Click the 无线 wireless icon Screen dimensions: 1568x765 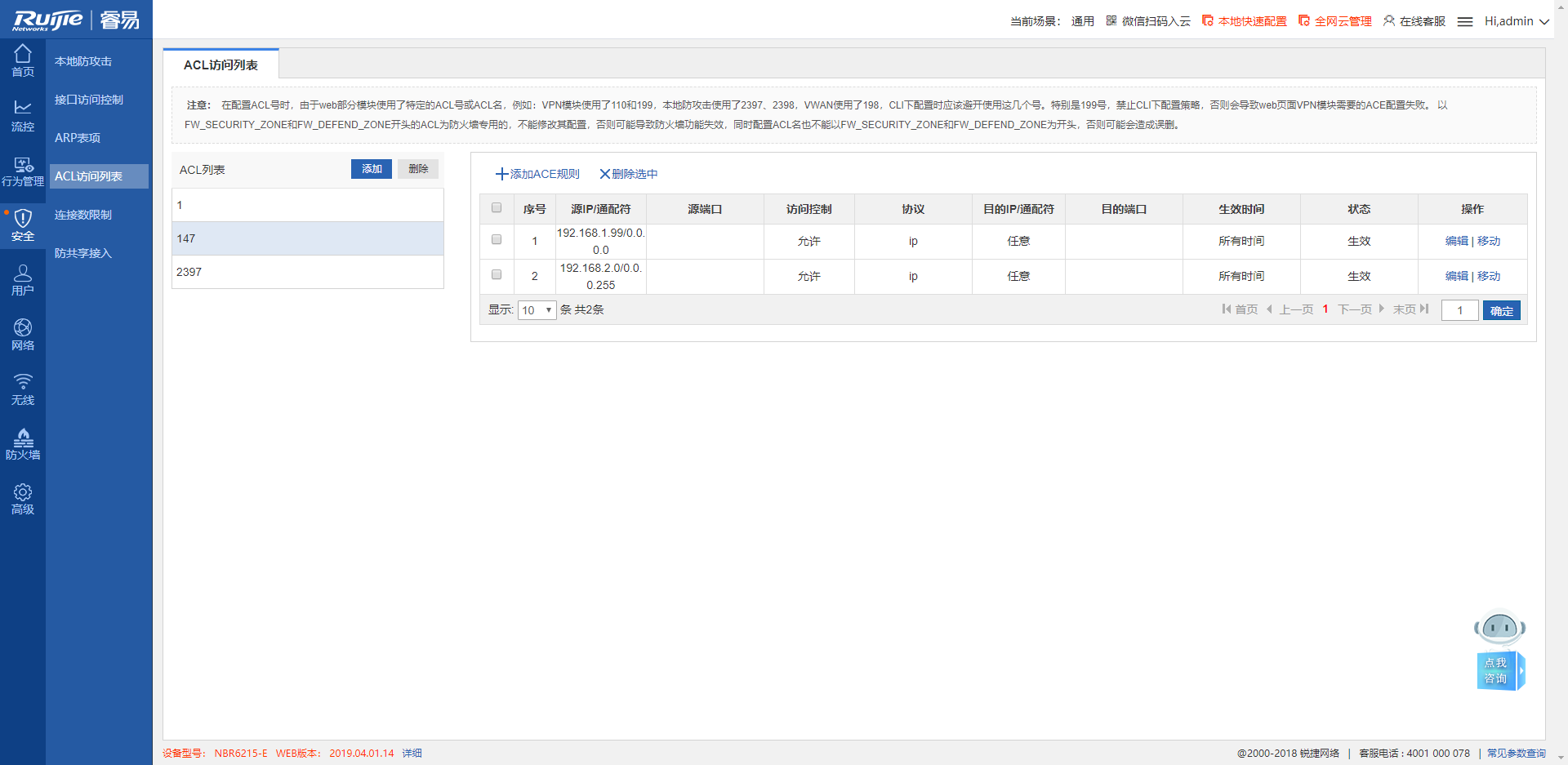23,389
